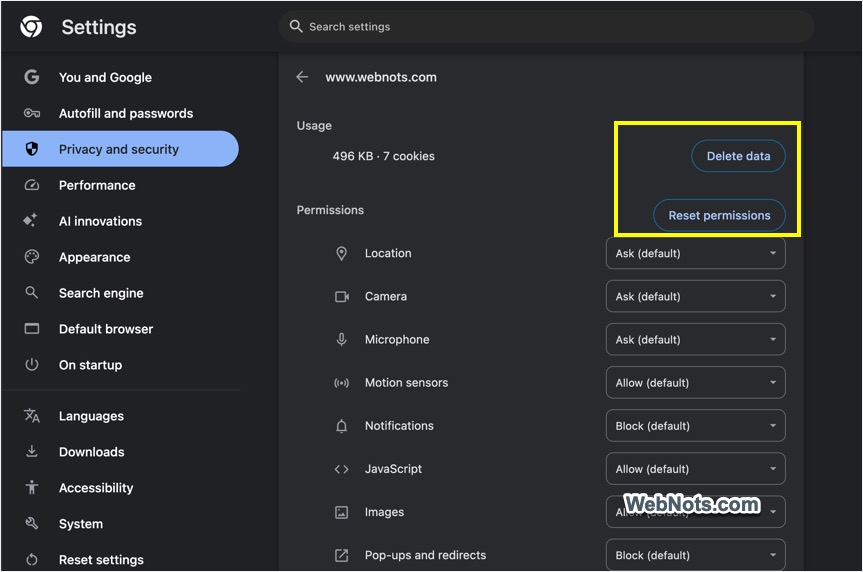This screenshot has height=572, width=863.
Task: Open the Camera permission dropdown
Action: [695, 296]
